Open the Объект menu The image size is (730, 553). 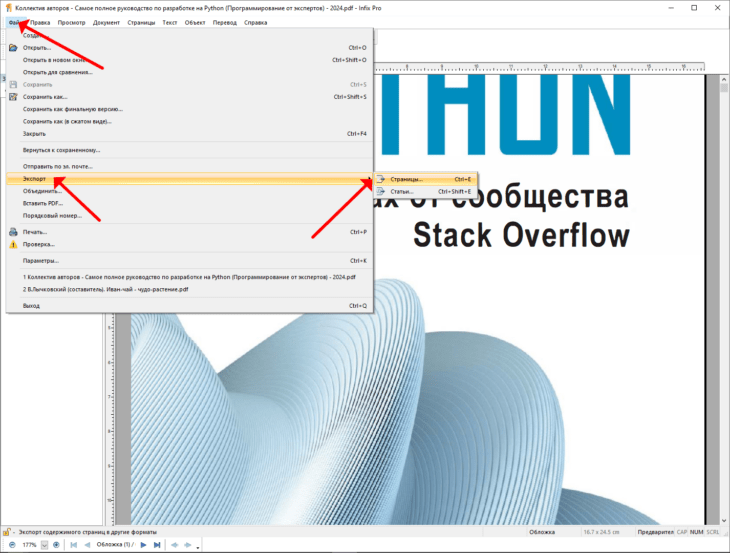(195, 22)
